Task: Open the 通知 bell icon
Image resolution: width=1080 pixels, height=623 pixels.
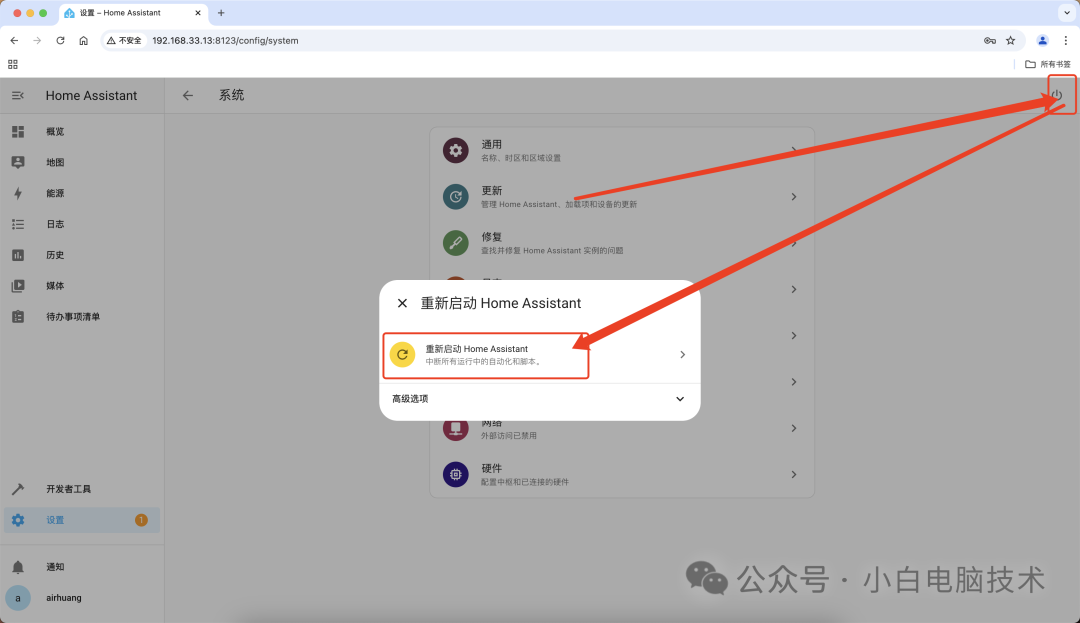Action: (18, 567)
